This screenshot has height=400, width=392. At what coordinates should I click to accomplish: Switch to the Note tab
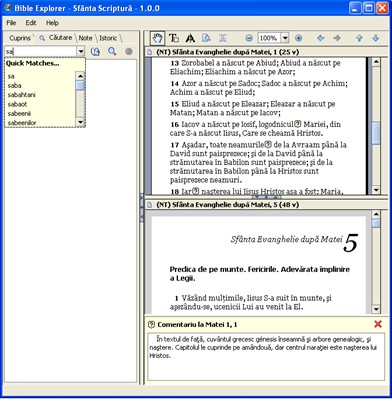click(x=85, y=38)
